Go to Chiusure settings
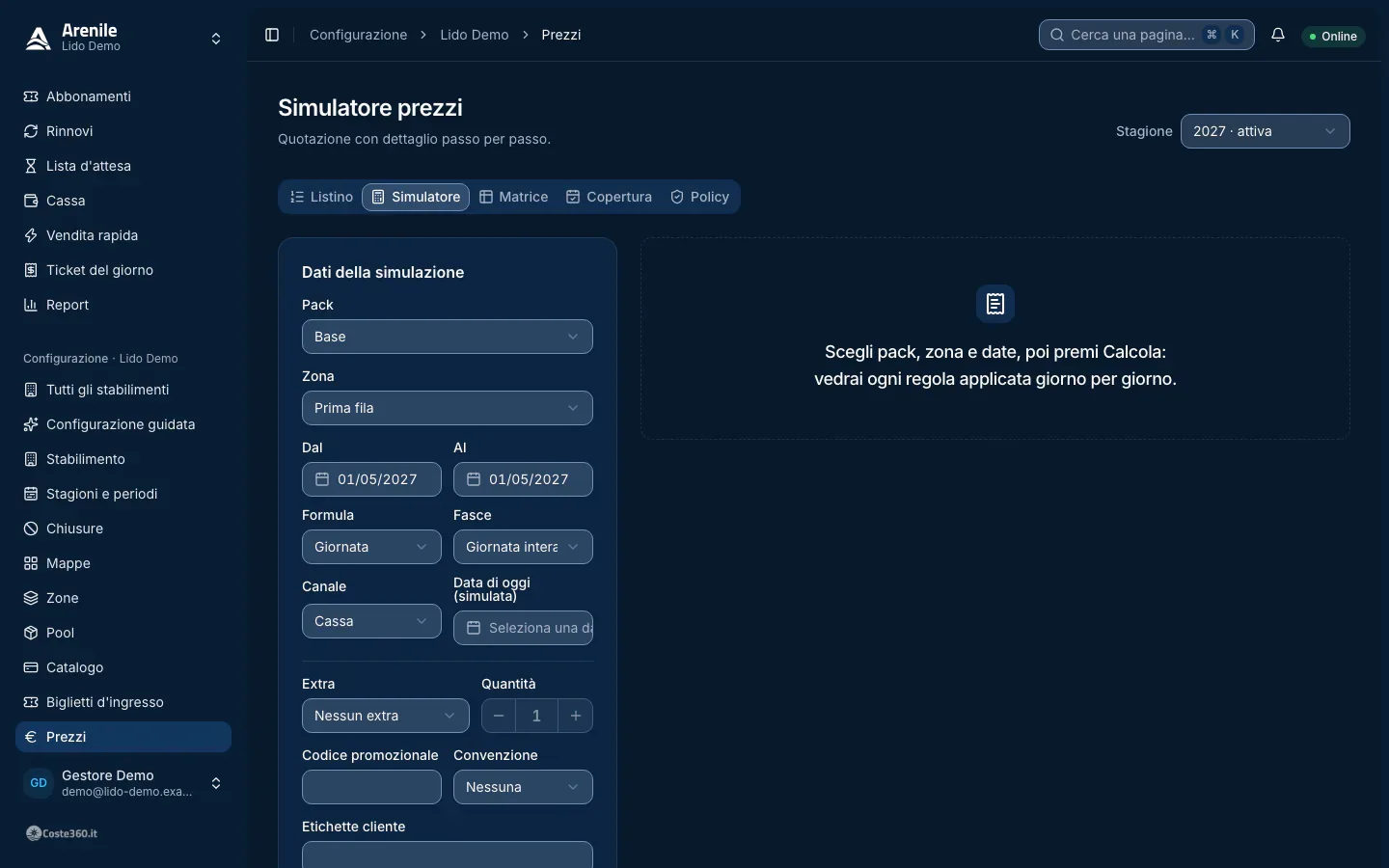1389x868 pixels. (x=123, y=529)
